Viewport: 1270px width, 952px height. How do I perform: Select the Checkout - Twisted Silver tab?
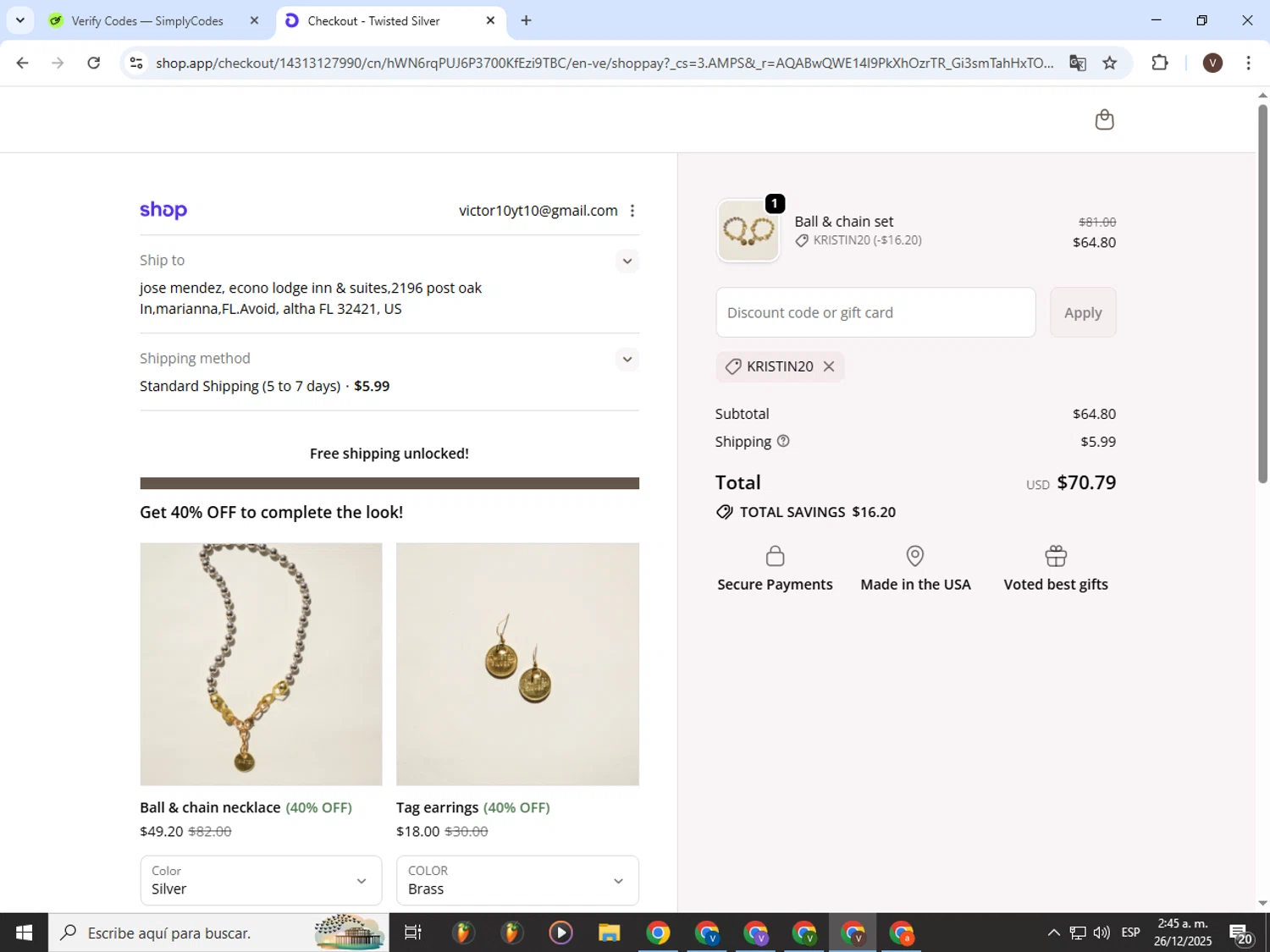click(x=373, y=20)
